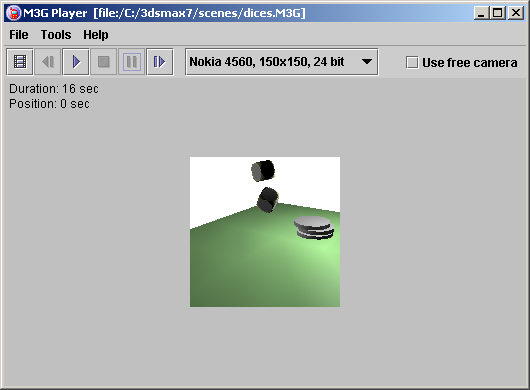The height and width of the screenshot is (390, 530).
Task: Open the Help menu
Action: 96,34
